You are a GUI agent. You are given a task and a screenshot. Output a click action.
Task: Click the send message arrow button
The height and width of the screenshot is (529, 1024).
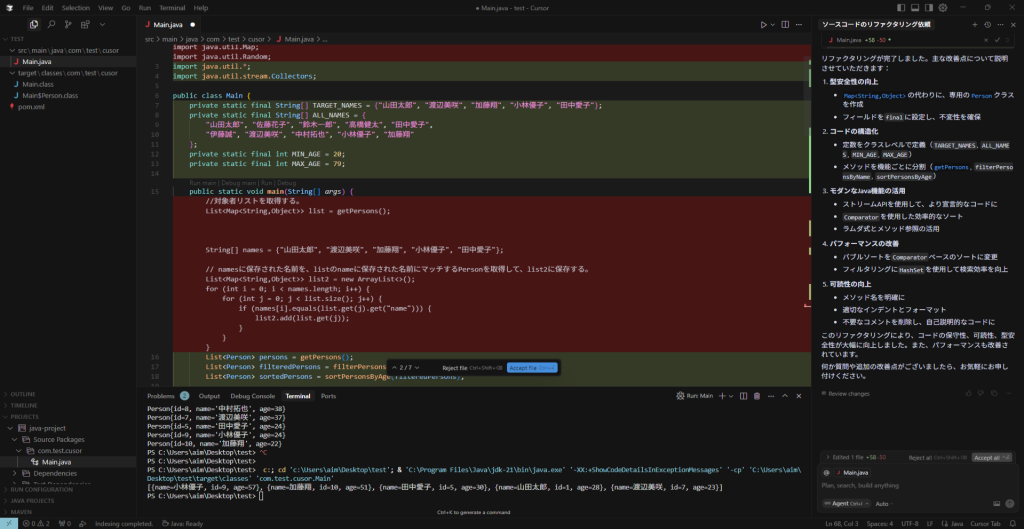coord(1008,504)
